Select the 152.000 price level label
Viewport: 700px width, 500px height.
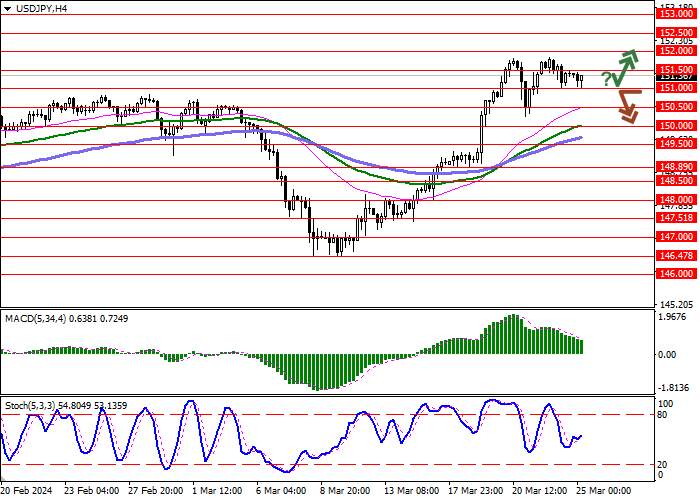[x=676, y=51]
